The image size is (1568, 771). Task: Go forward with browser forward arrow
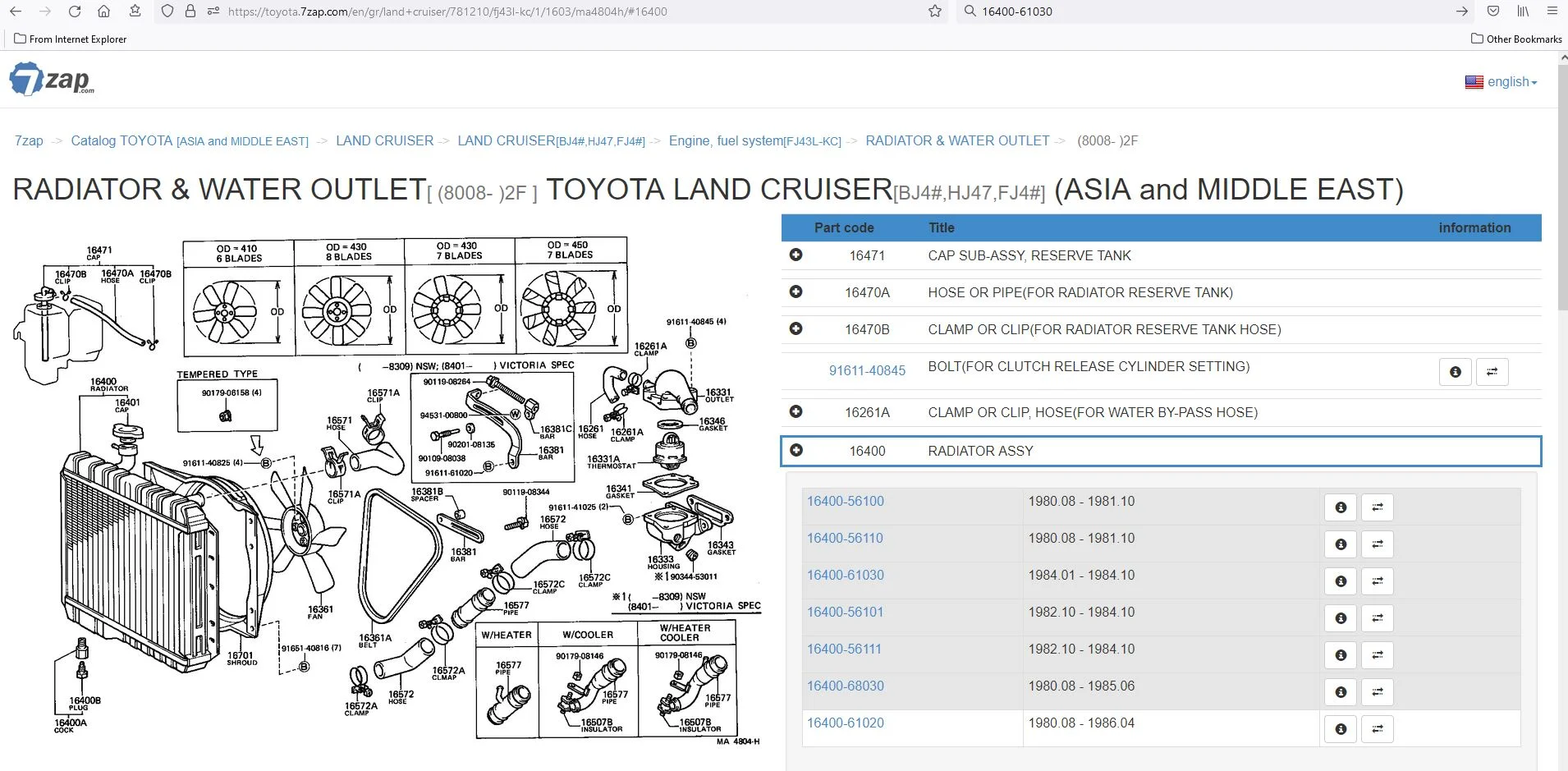[x=45, y=11]
